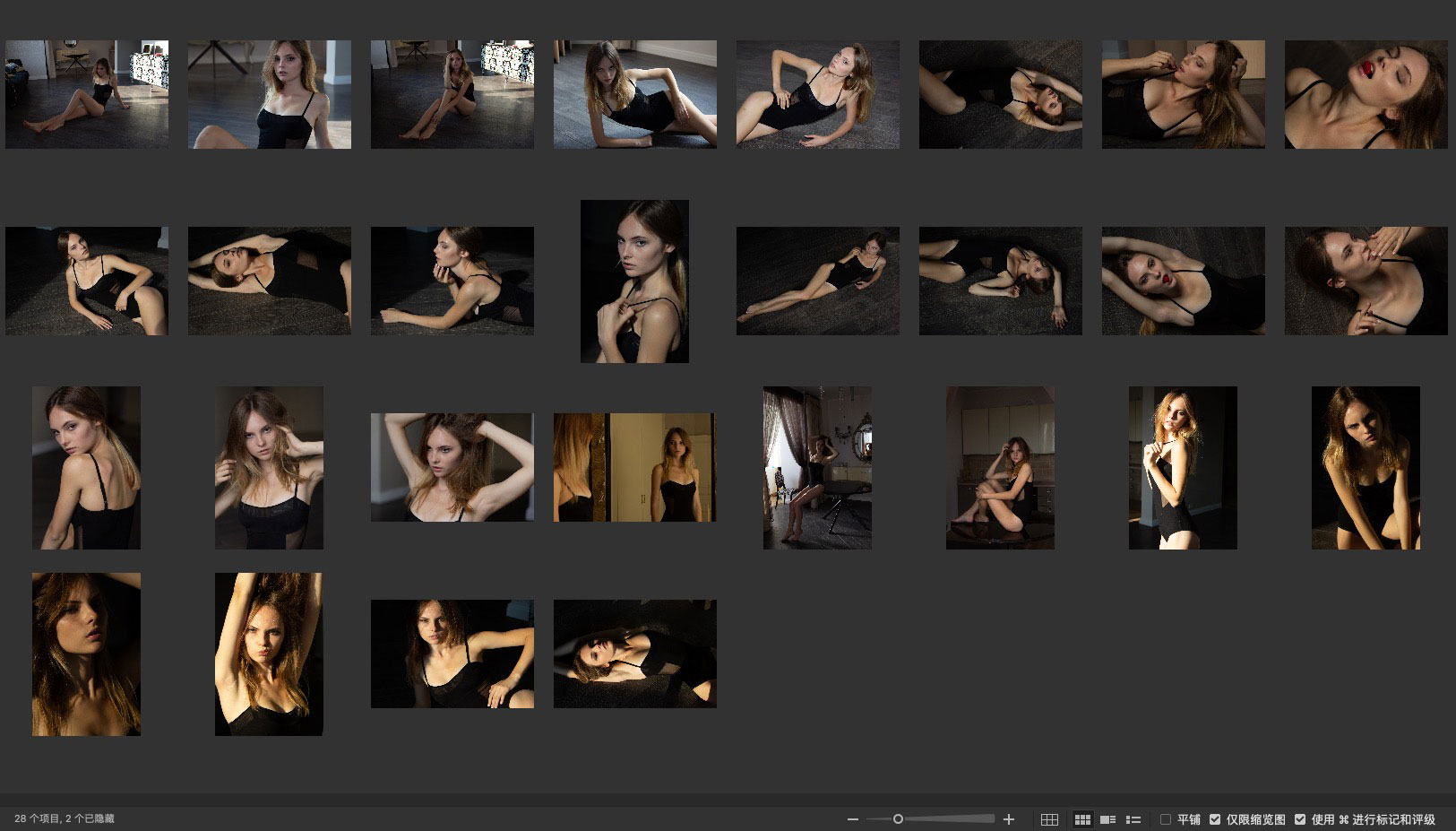The height and width of the screenshot is (831, 1456).
Task: Toggle the lock thumbnail grid icon
Action: 1049,819
